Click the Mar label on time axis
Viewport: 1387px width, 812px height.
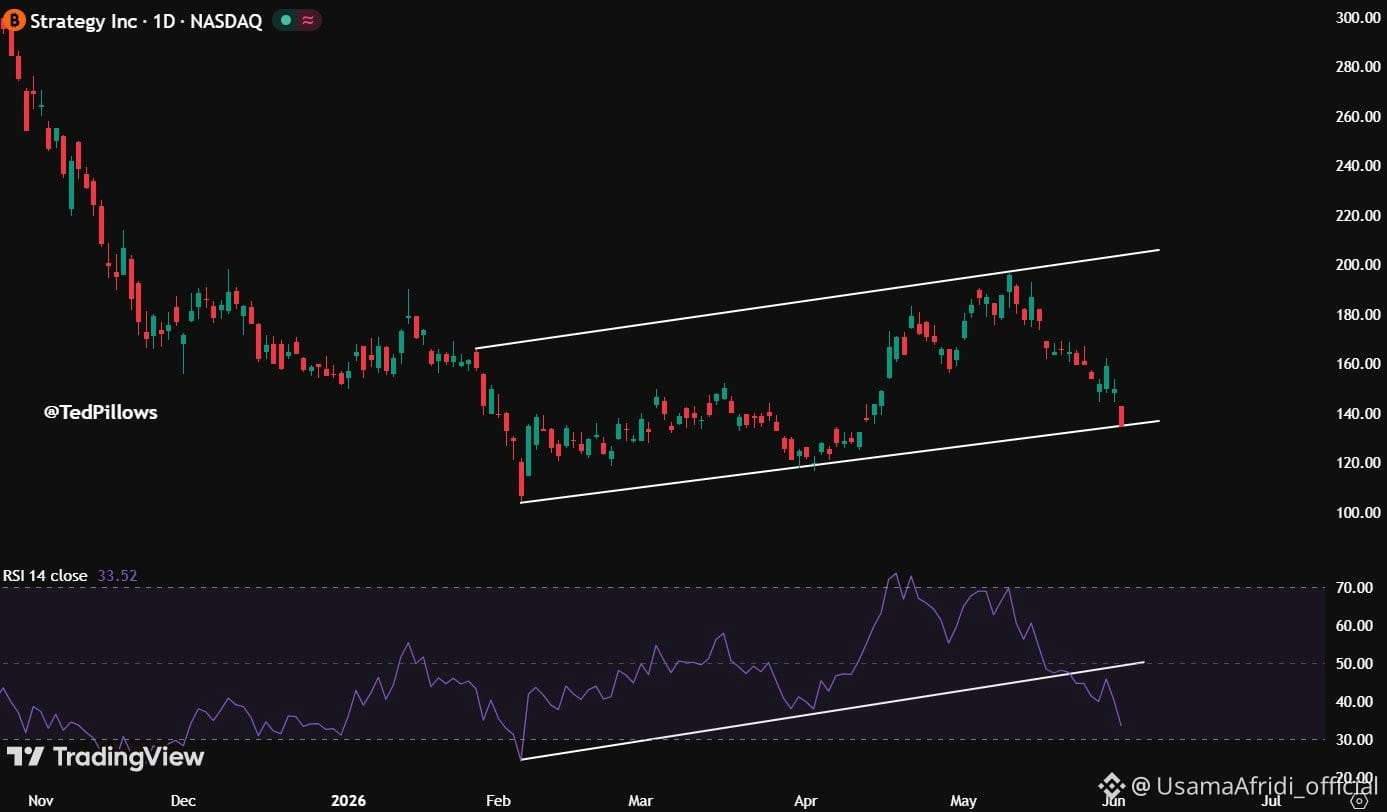coord(640,801)
